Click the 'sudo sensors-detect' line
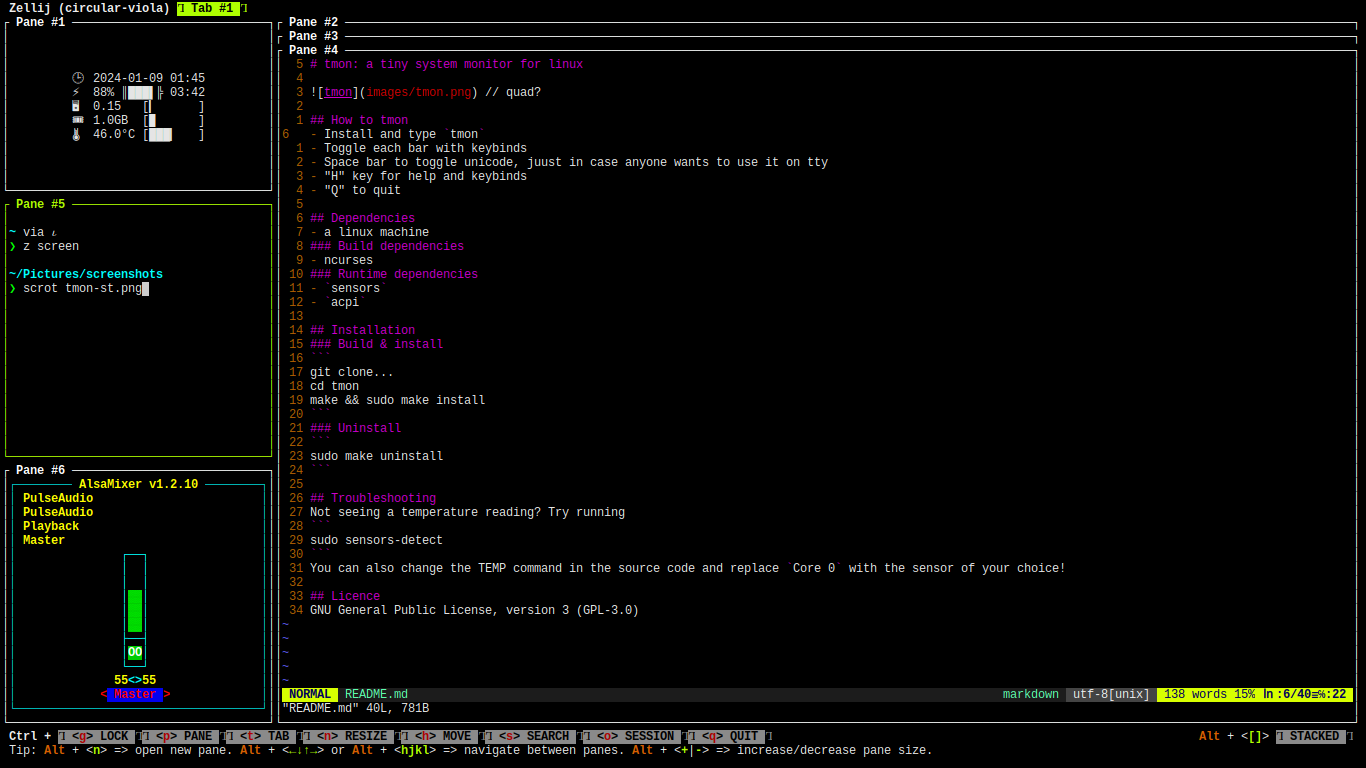The height and width of the screenshot is (768, 1366). tap(376, 540)
